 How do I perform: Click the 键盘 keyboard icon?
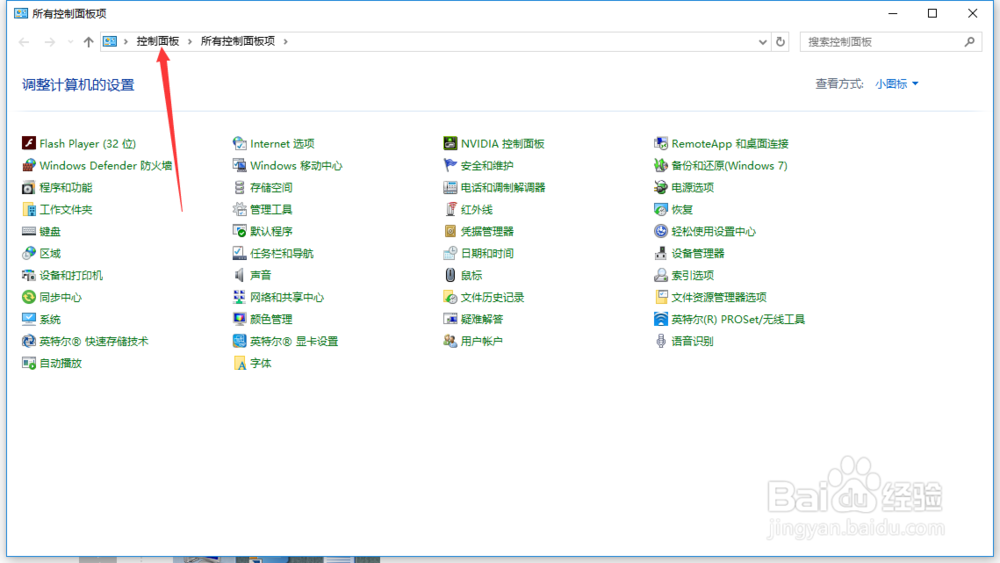coord(29,231)
